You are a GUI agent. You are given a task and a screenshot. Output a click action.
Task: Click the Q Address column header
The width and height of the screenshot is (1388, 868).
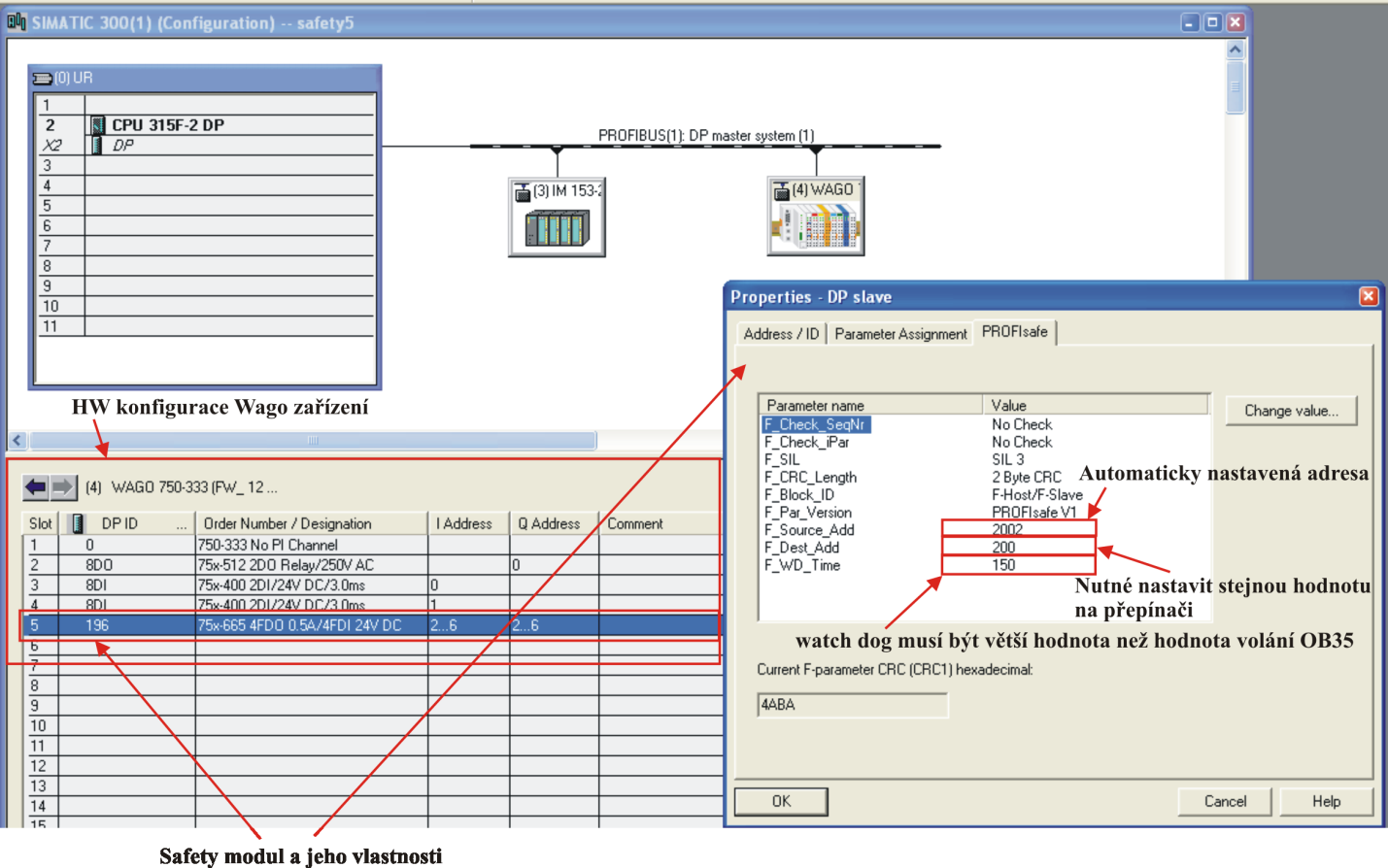click(x=554, y=523)
